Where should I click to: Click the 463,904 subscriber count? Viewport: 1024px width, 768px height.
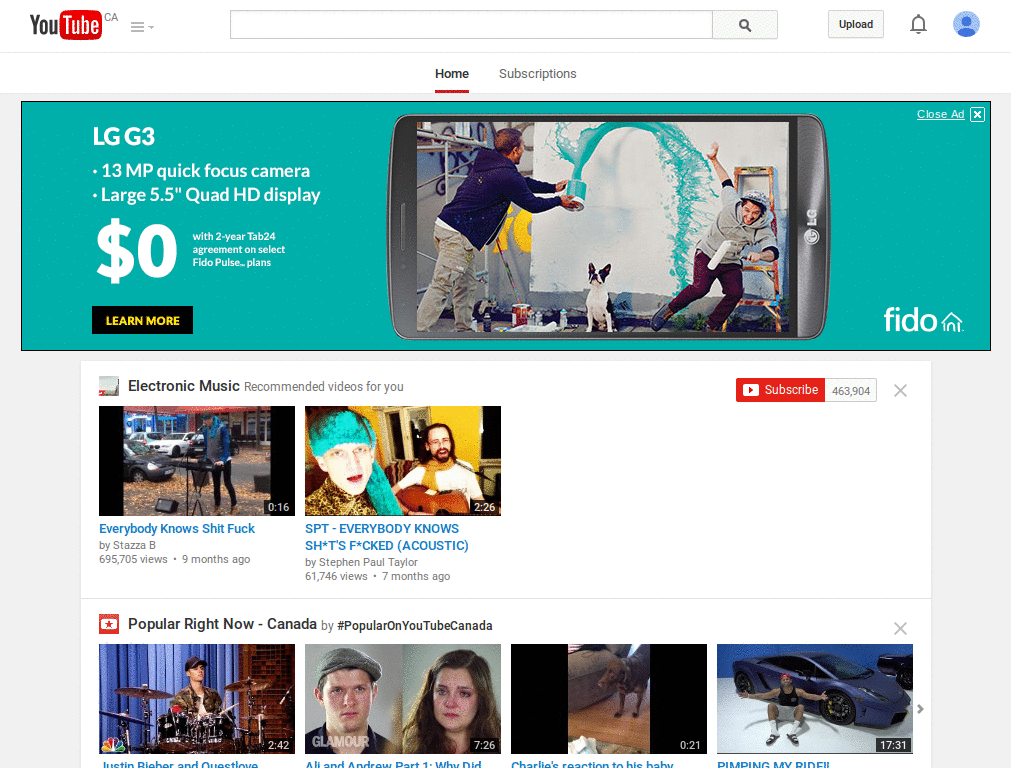coord(850,391)
